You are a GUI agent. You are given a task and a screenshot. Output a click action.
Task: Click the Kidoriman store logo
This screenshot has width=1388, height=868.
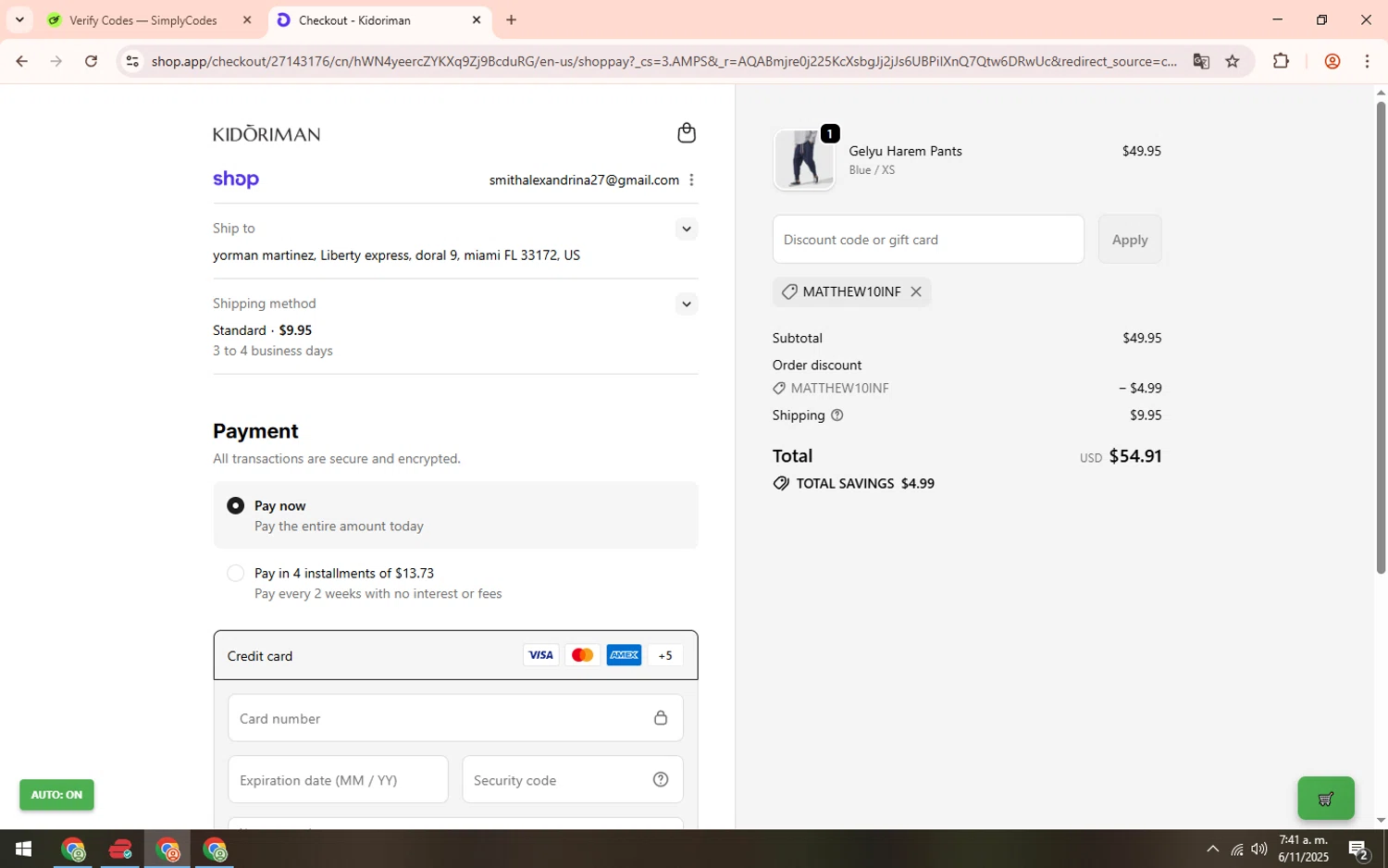[x=266, y=134]
